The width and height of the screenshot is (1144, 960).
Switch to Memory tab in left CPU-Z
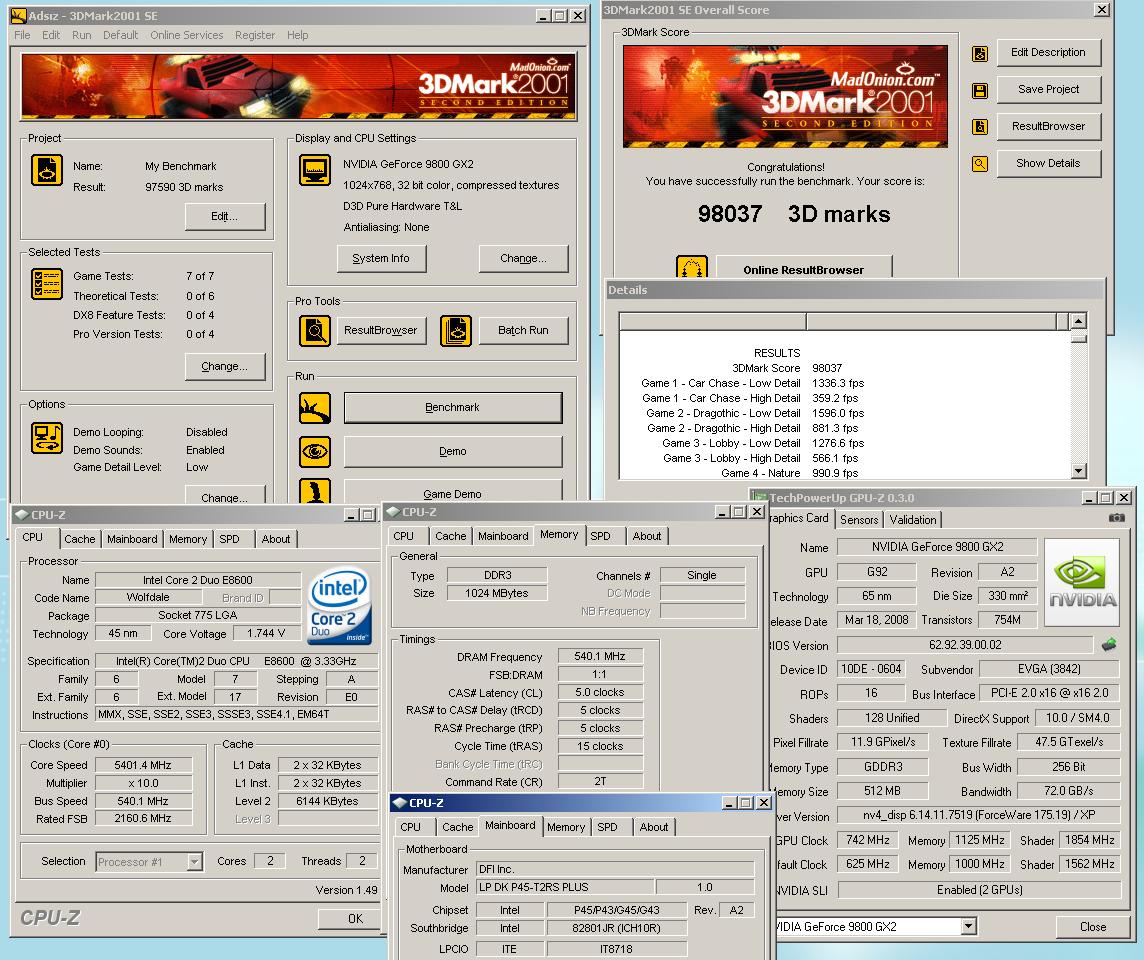pyautogui.click(x=188, y=539)
